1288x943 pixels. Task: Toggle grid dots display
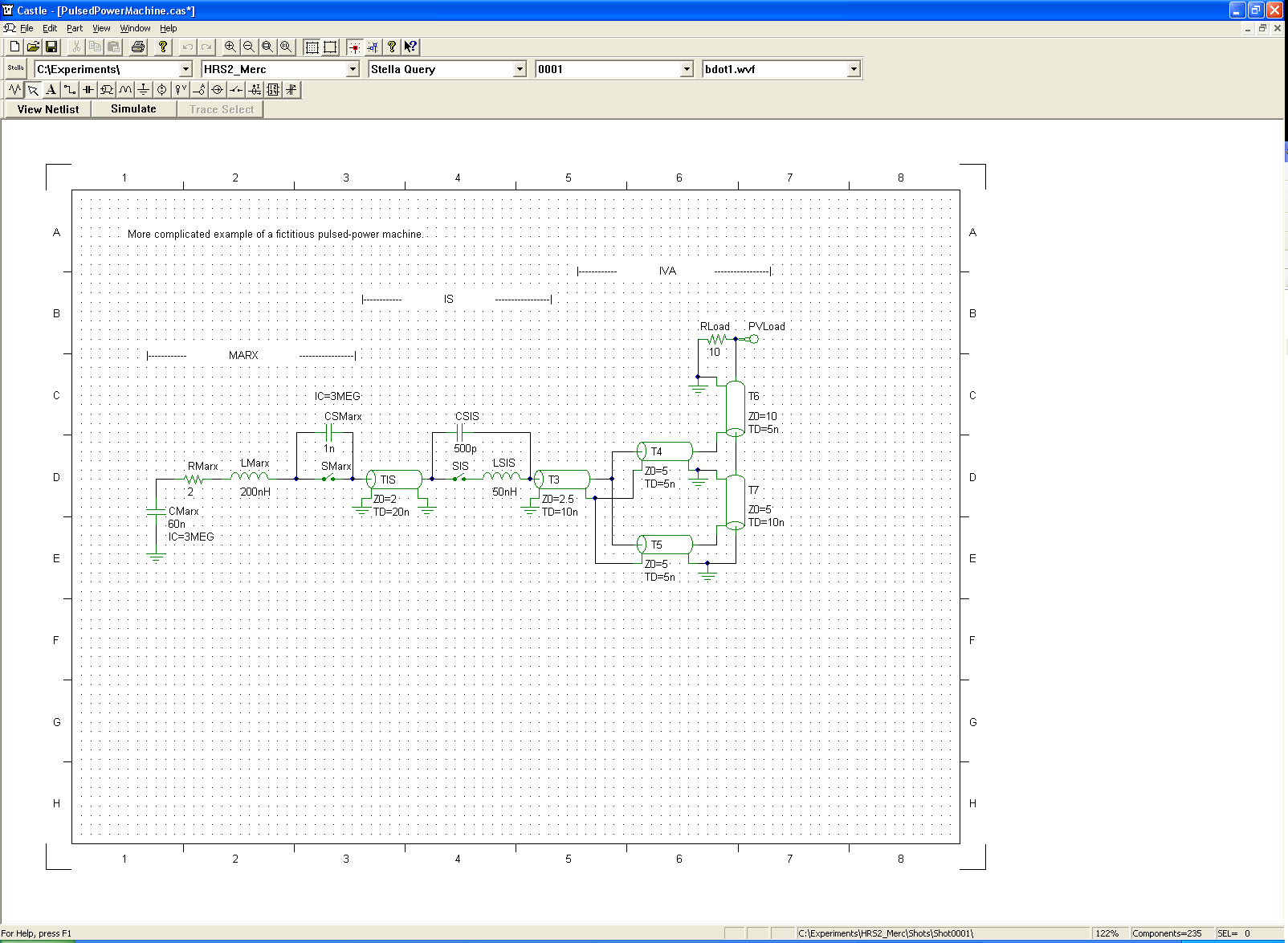tap(312, 47)
